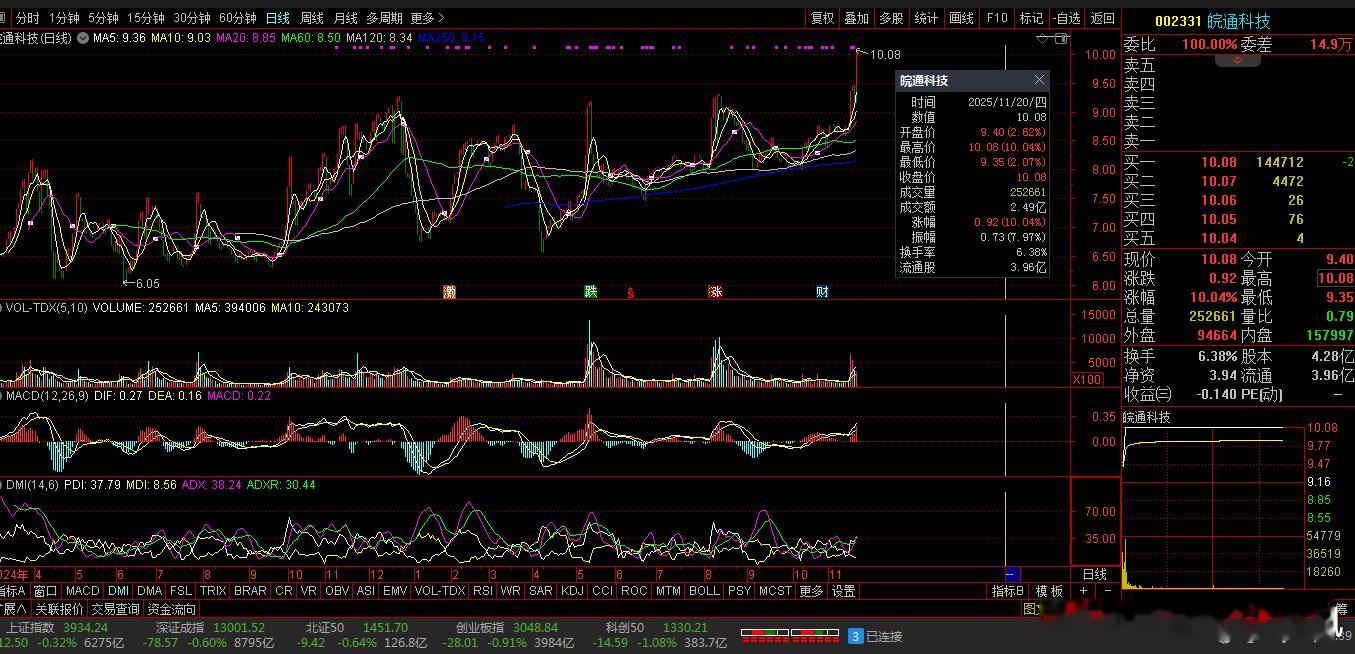Image resolution: width=1355 pixels, height=654 pixels.
Task: Click the blue time-axis position marker
Action: point(1011,574)
